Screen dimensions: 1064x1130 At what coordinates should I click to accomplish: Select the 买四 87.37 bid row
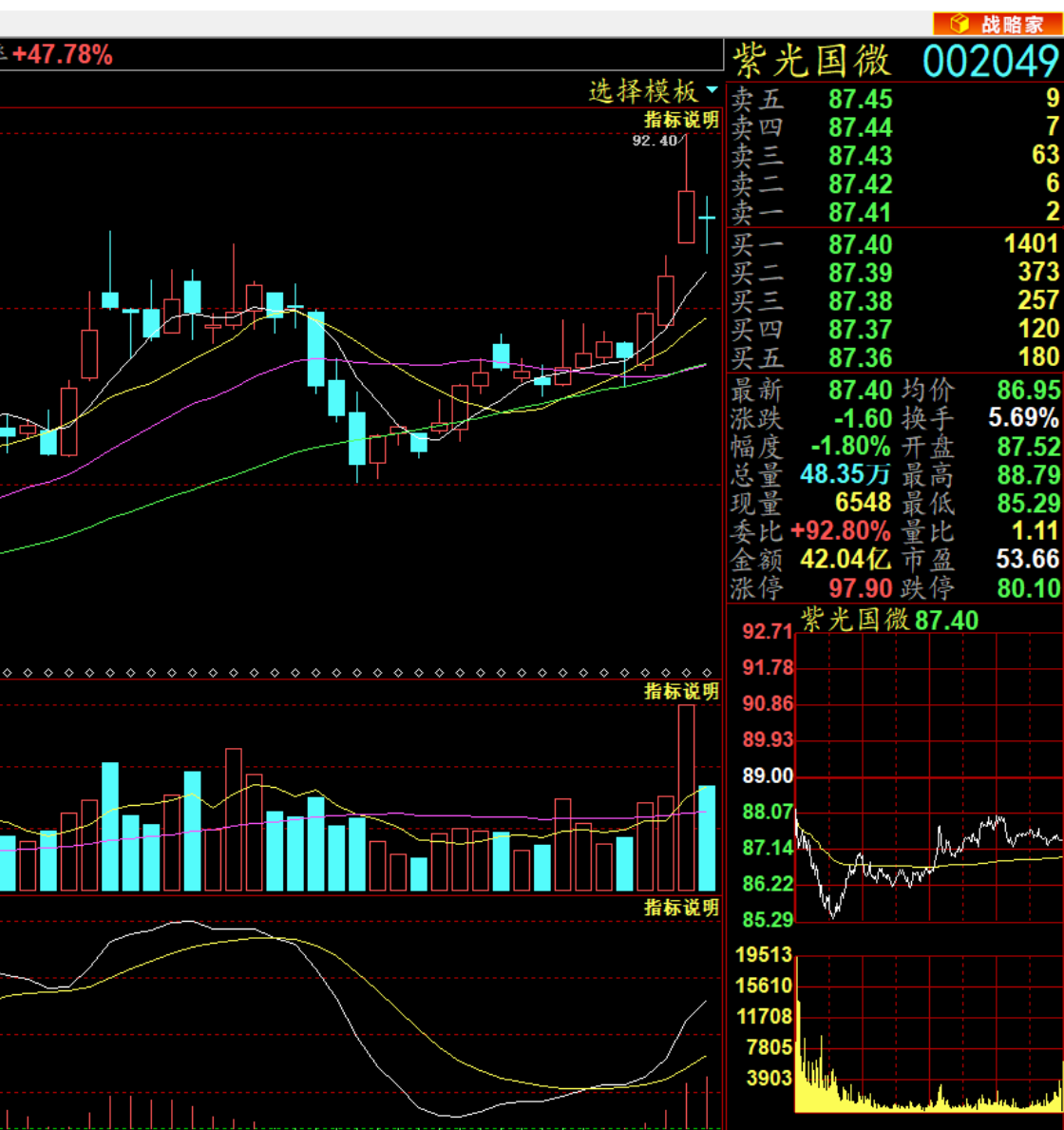[x=896, y=330]
